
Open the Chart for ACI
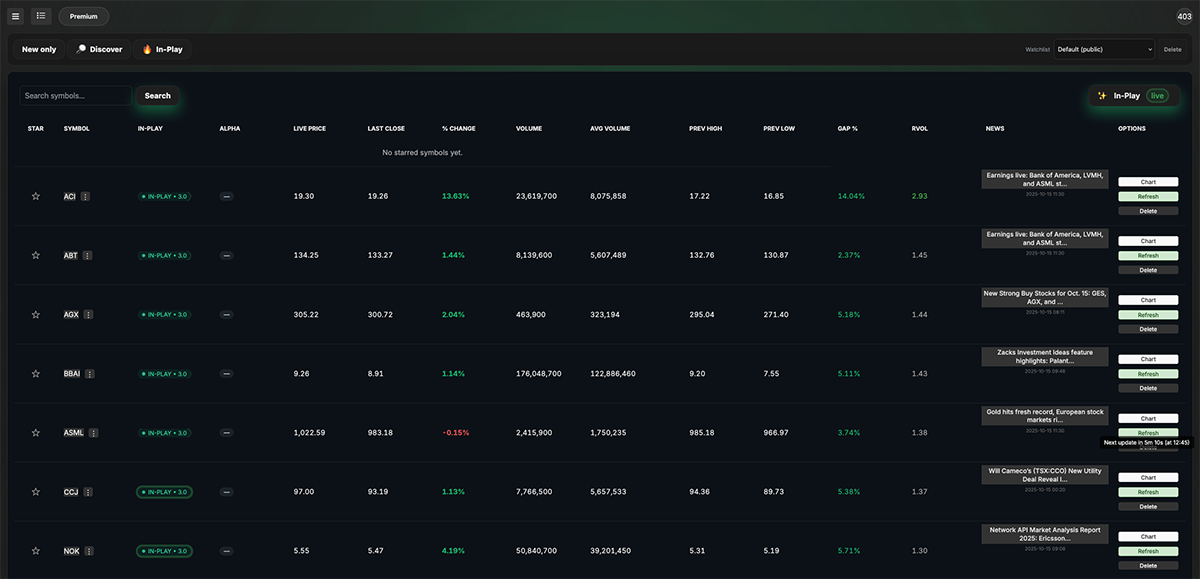pyautogui.click(x=1148, y=182)
